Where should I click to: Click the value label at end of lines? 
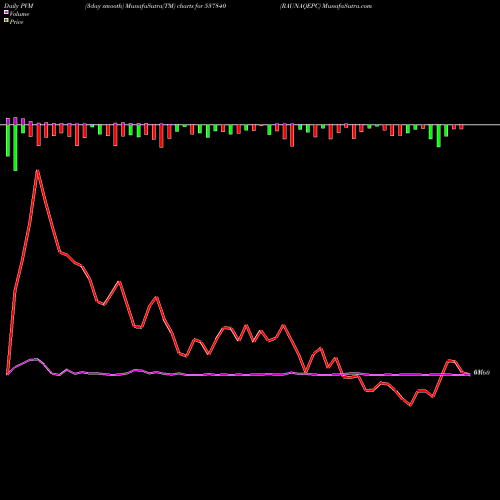(482, 373)
